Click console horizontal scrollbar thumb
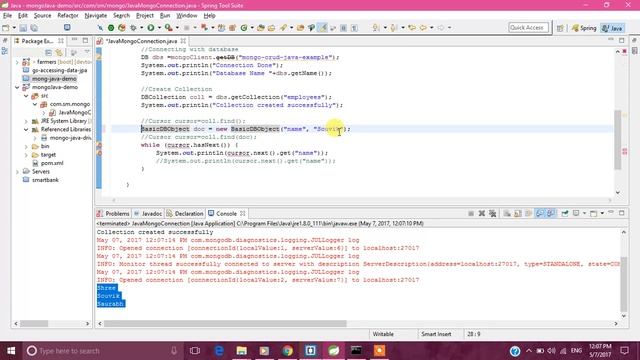Image resolution: width=640 pixels, height=360 pixels. click(225, 324)
